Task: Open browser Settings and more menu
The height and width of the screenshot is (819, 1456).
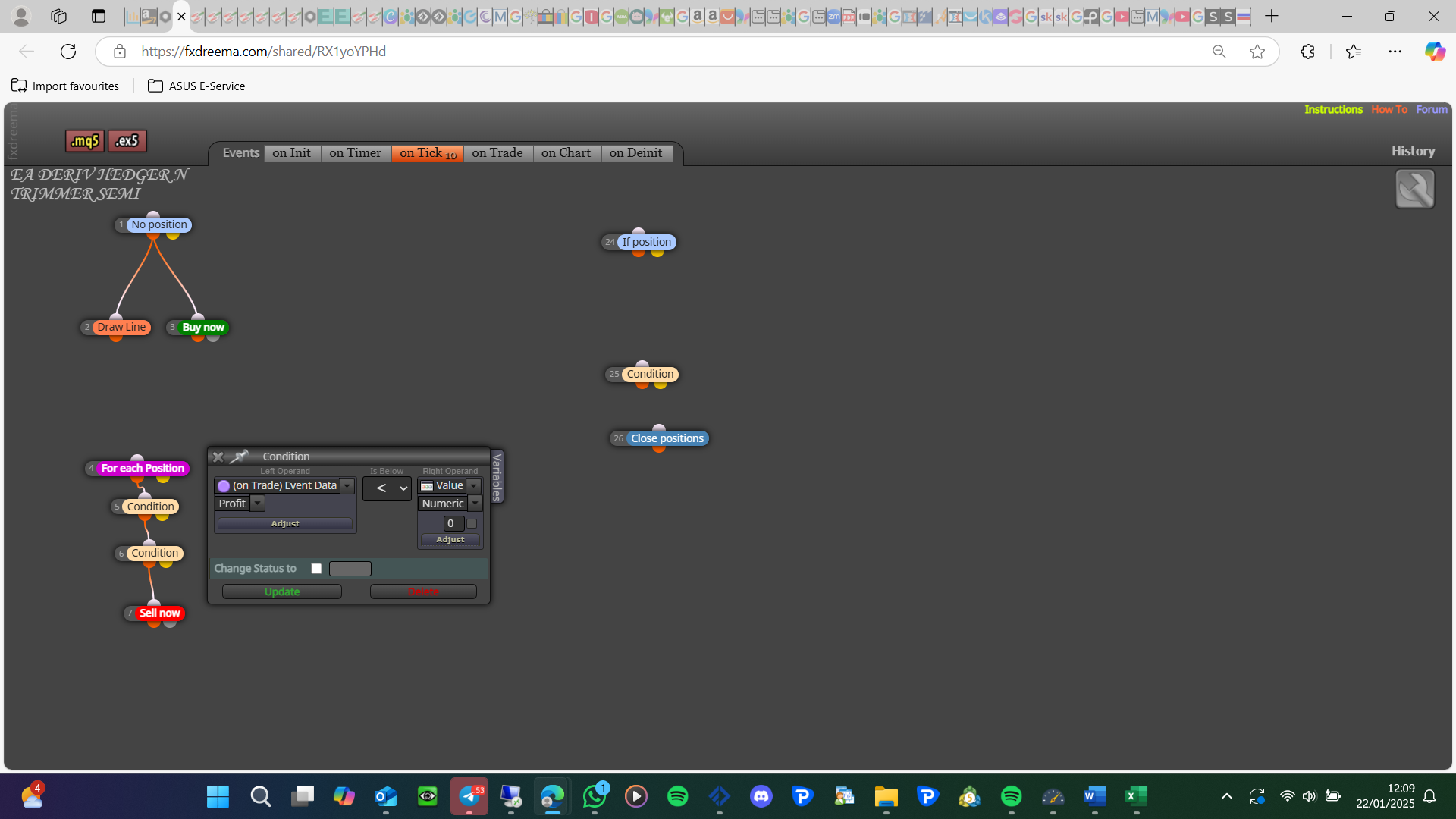Action: 1395,52
